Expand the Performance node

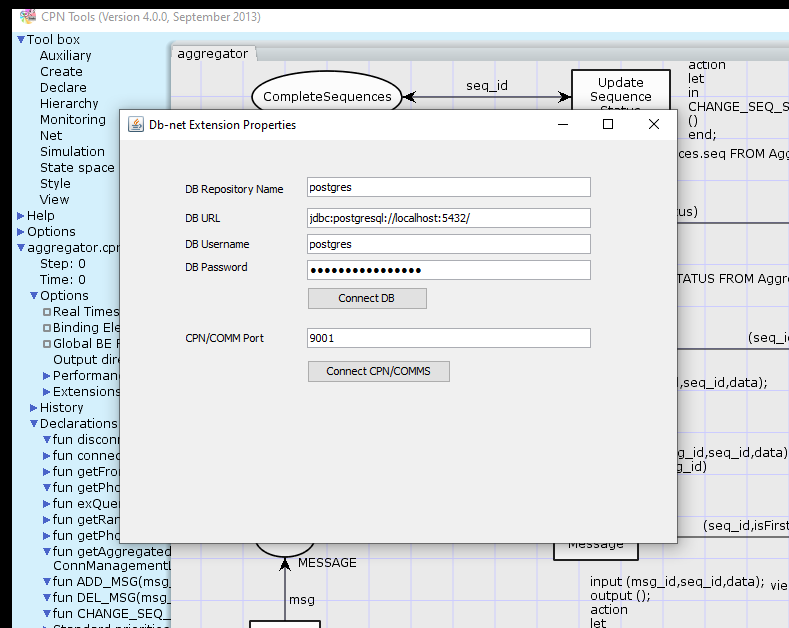46,376
